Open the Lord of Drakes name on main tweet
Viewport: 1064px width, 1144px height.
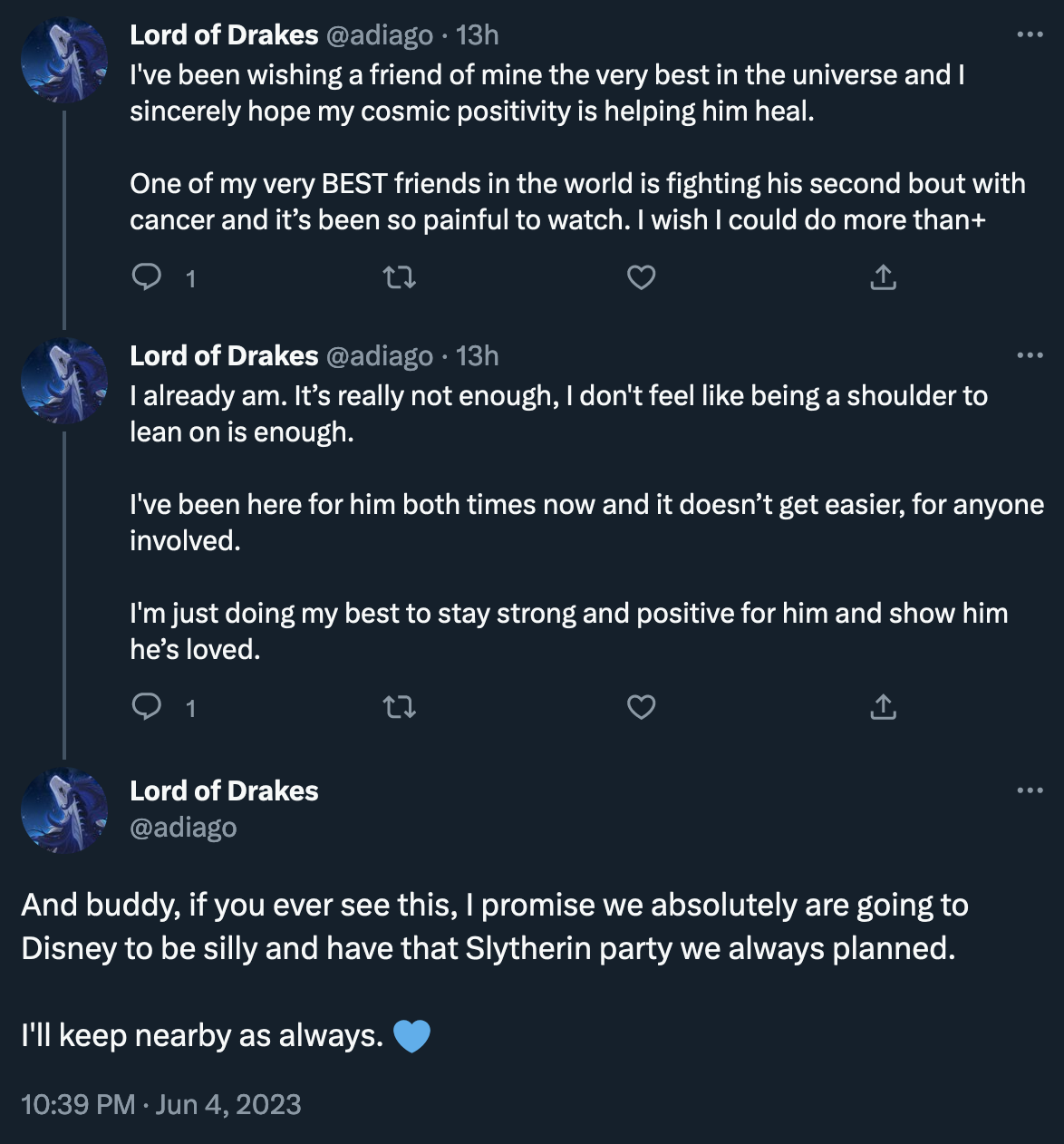tap(224, 790)
